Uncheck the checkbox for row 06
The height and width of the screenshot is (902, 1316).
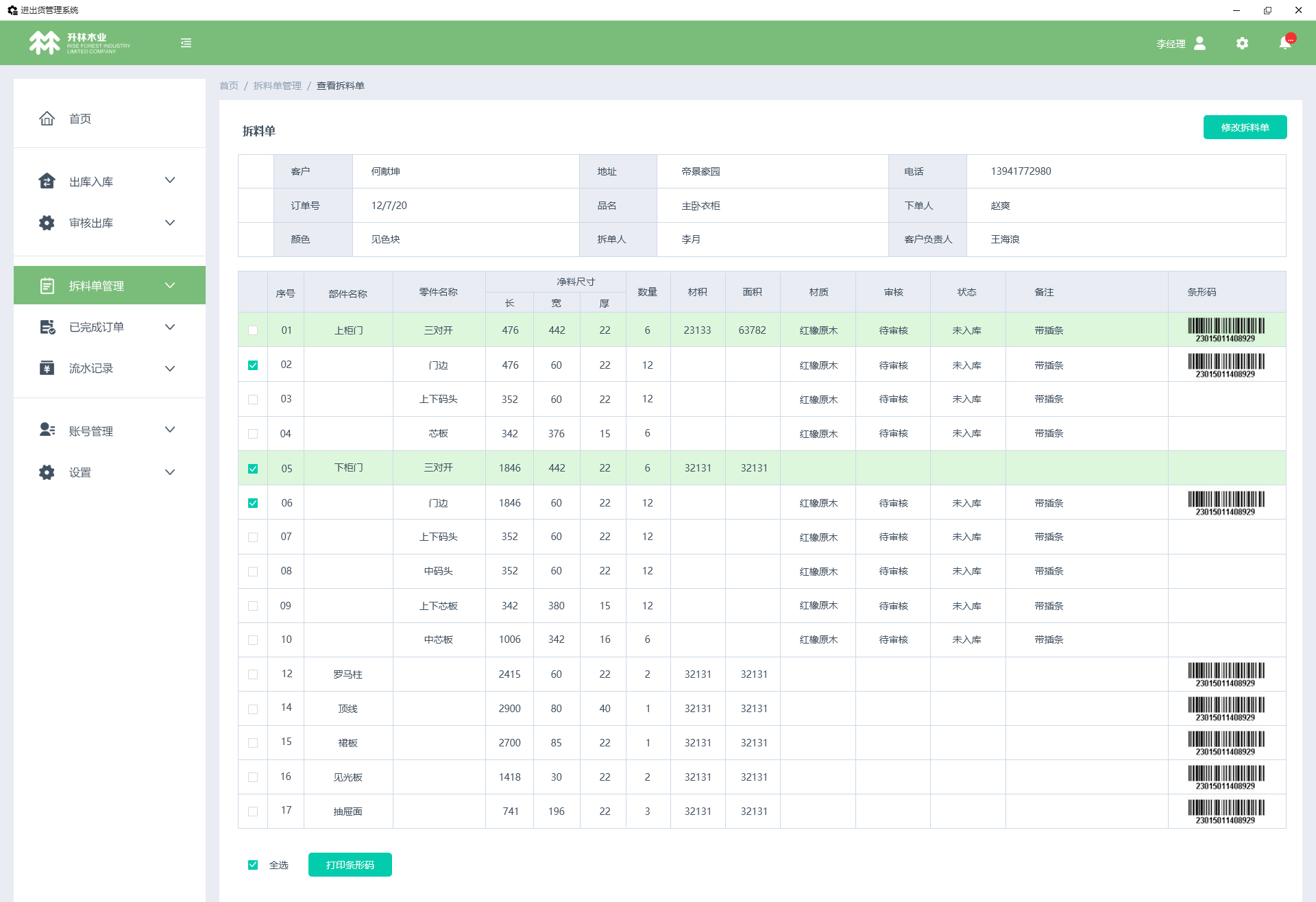pos(253,503)
